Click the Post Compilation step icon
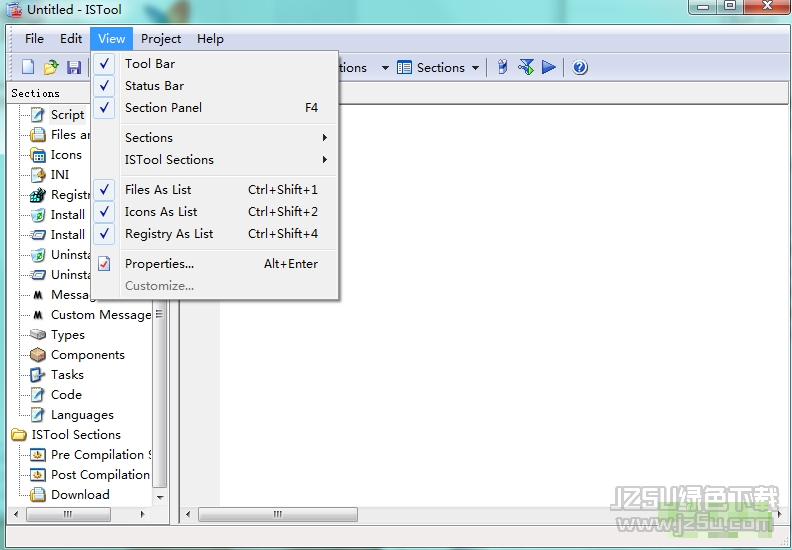This screenshot has height=550, width=792. point(37,475)
